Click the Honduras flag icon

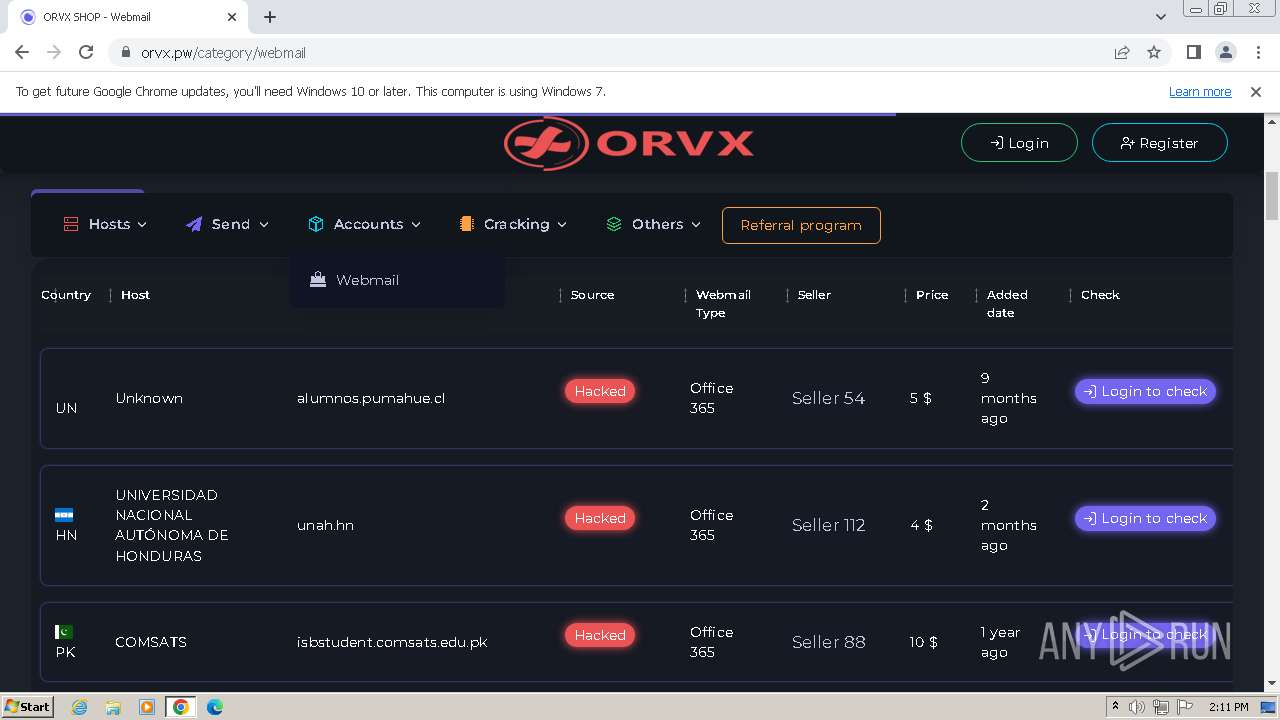(64, 515)
